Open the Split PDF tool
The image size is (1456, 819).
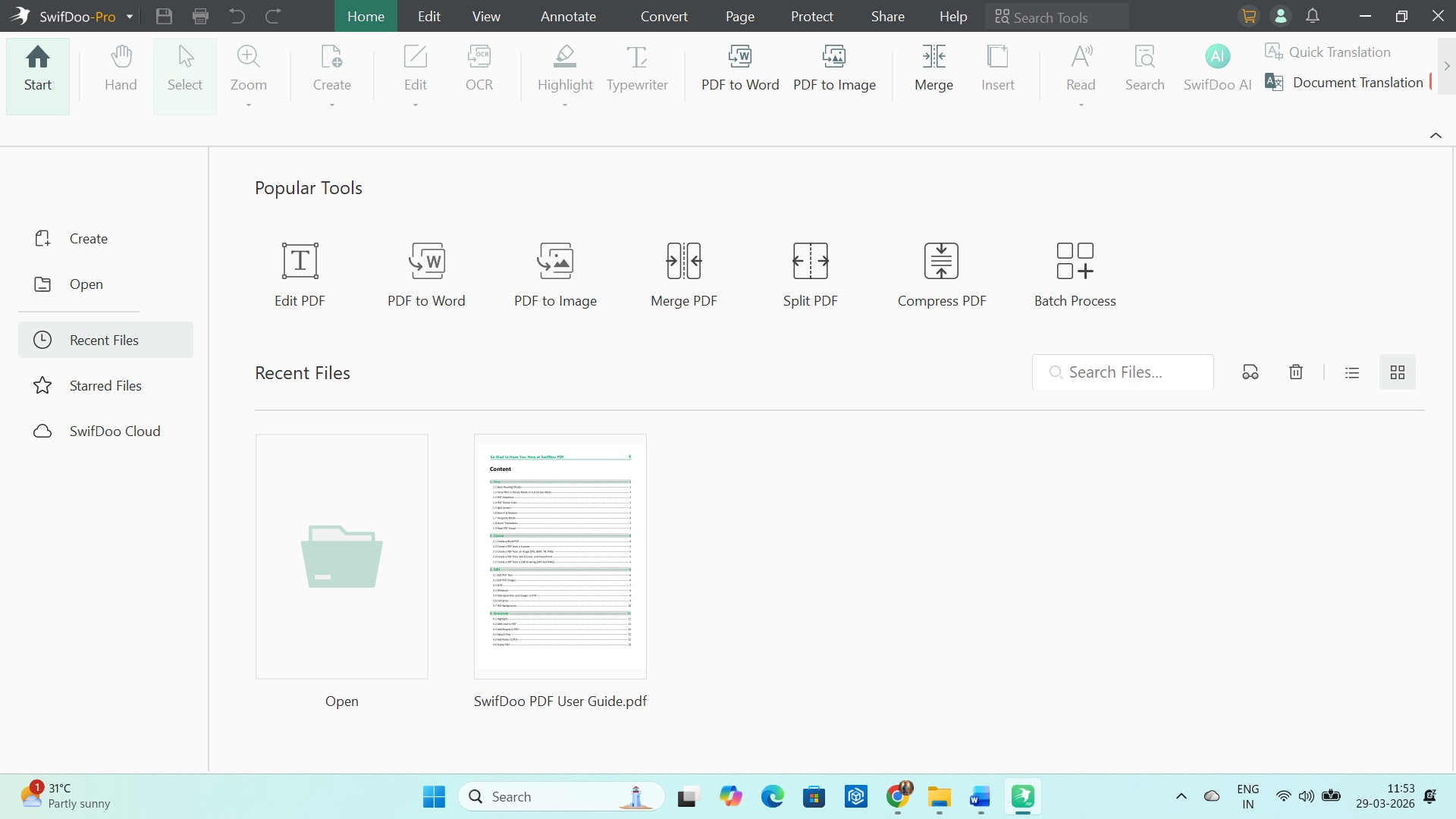[x=810, y=273]
